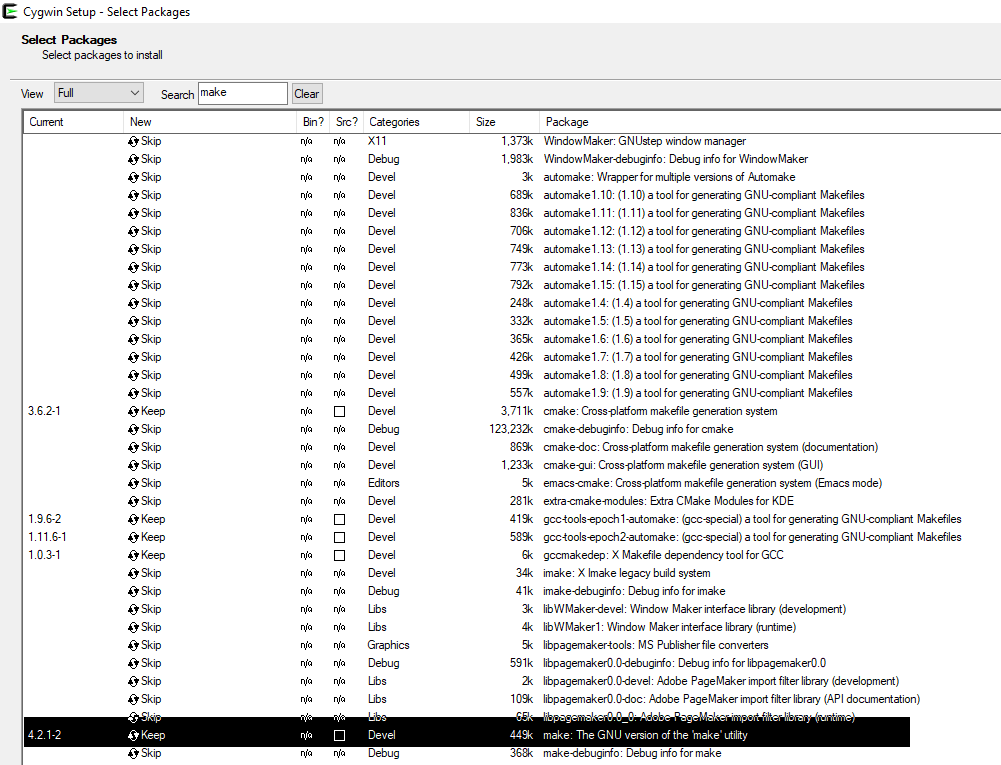This screenshot has height=765, width=1001.
Task: Cycle install action for cmake-debuginfo
Action: [x=133, y=429]
